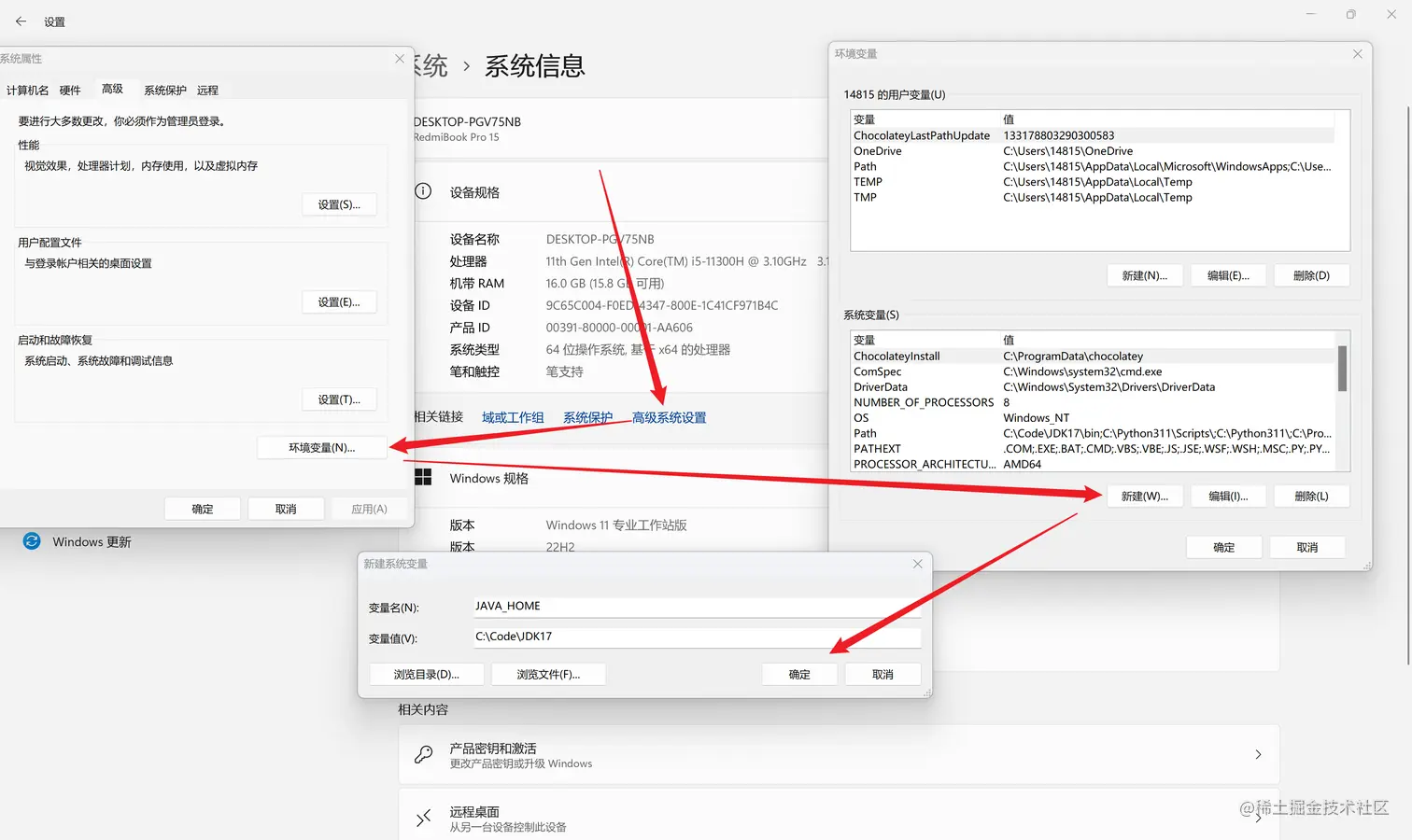Click 新建(W)... for system variables
The image size is (1412, 840).
tap(1145, 496)
